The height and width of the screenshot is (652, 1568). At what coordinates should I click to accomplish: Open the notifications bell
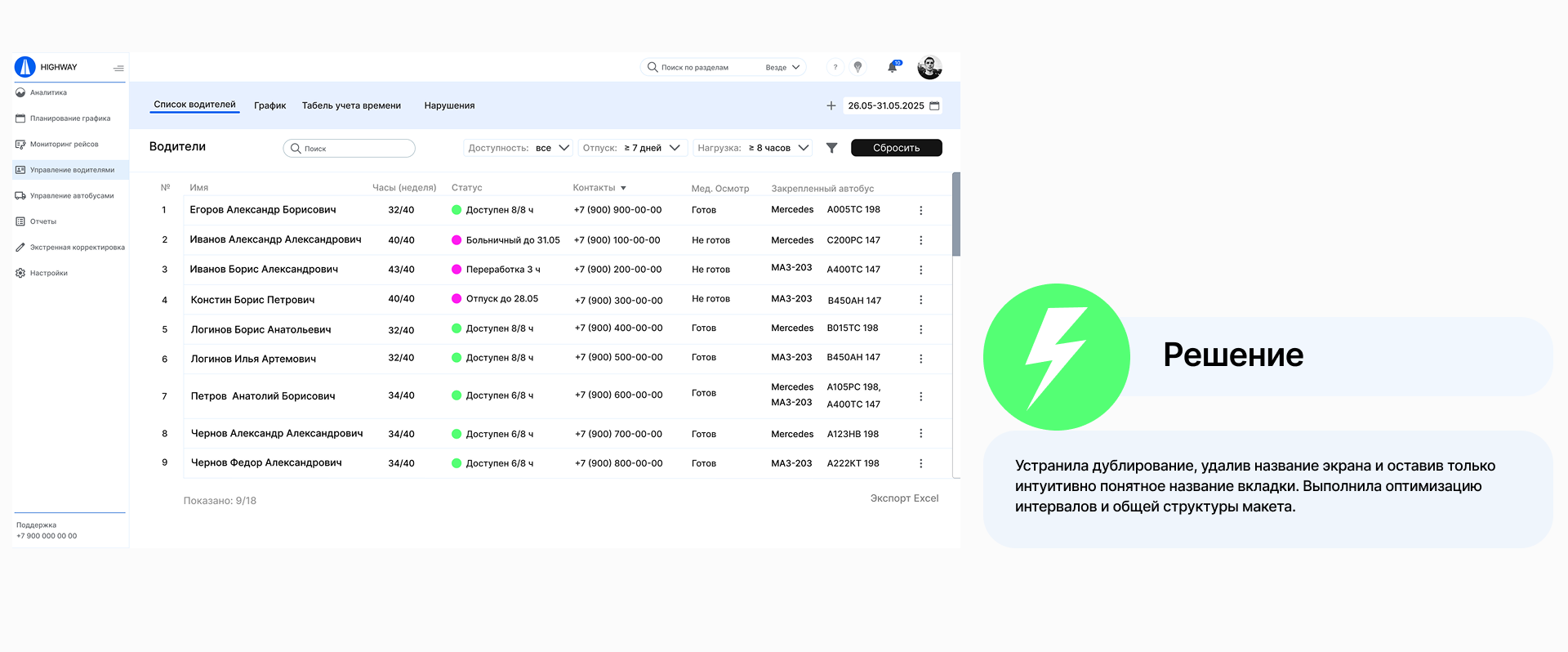[x=893, y=67]
